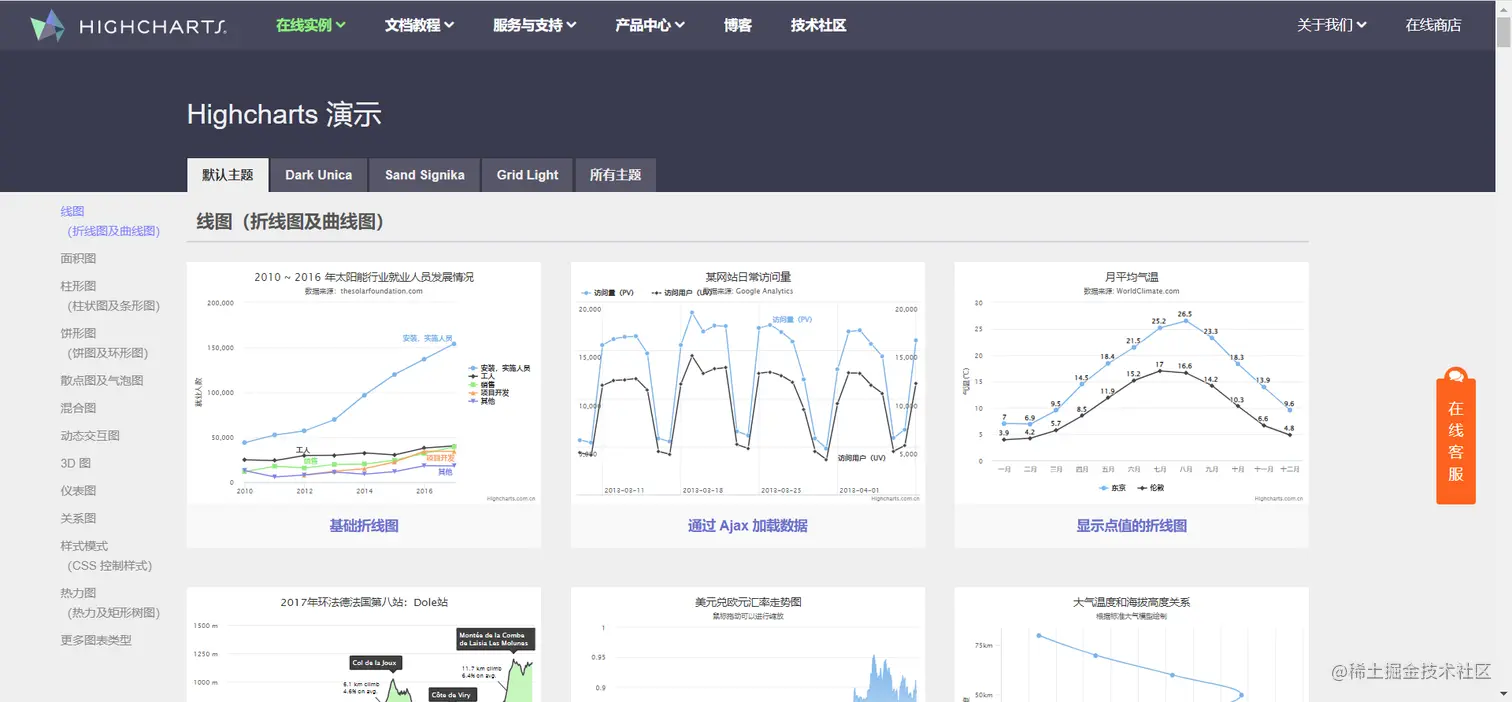Viewport: 1512px width, 702px height.
Task: Click the 月平均气温 chart thumbnail
Action: 1132,383
